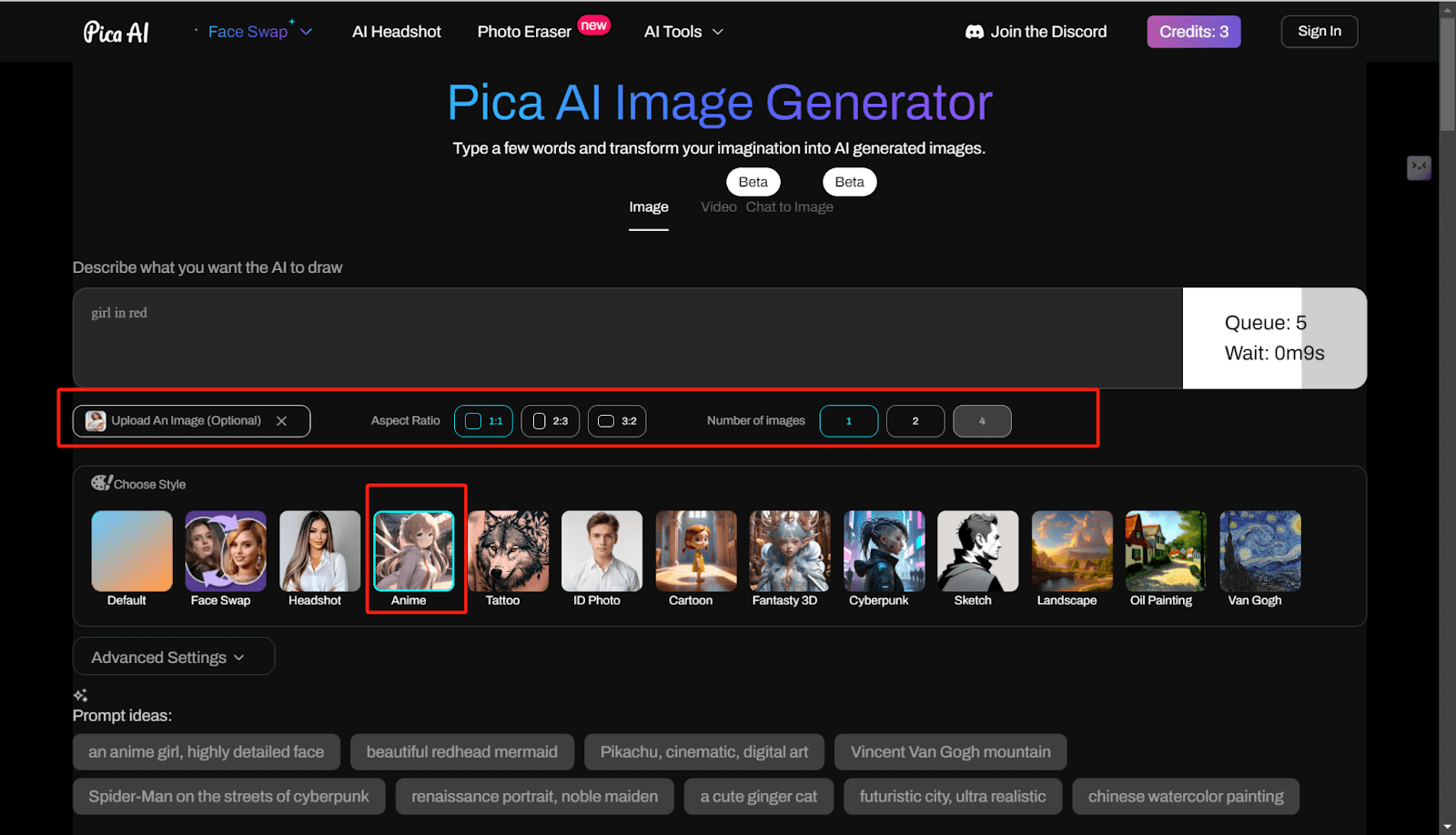Select 1:1 aspect ratio
This screenshot has width=1456, height=835.
pyautogui.click(x=483, y=421)
